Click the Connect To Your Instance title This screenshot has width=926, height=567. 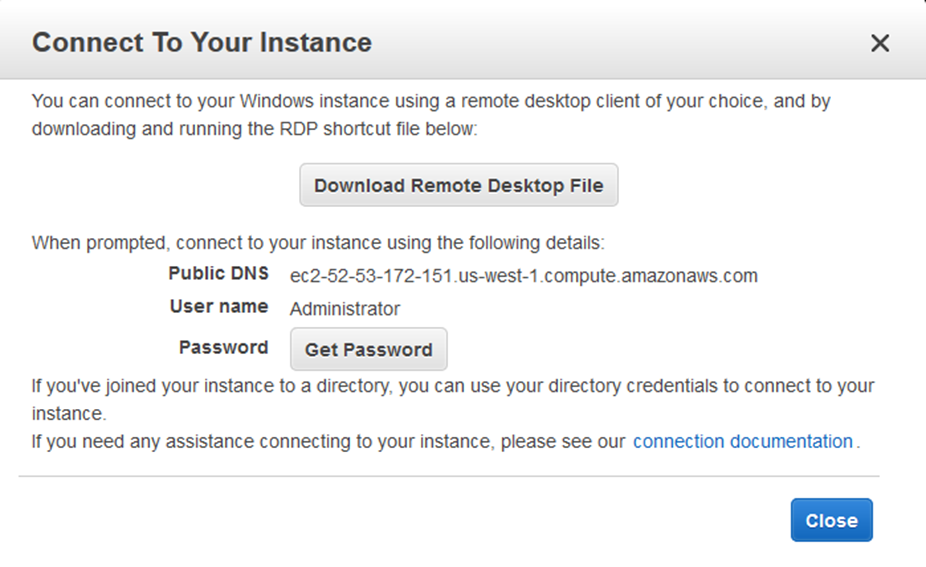click(x=202, y=43)
